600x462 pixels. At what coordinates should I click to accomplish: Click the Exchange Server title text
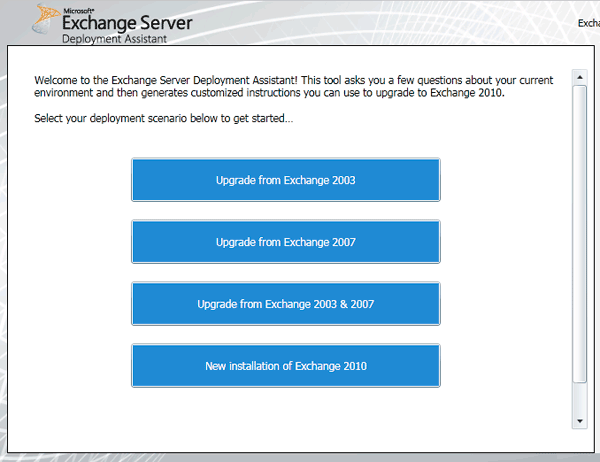pos(127,23)
